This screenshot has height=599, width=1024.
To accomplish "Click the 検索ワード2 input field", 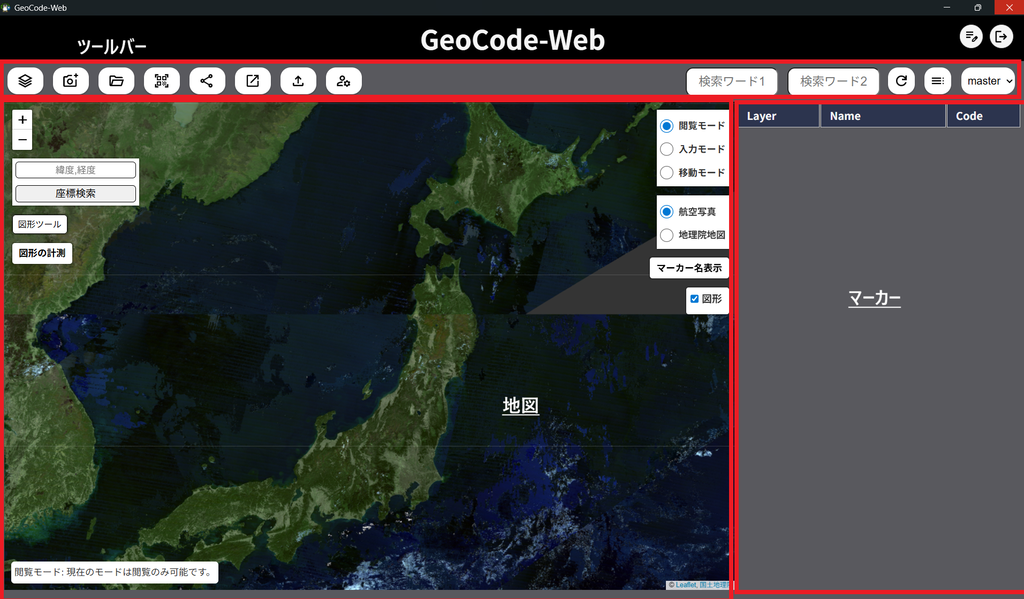I will point(834,82).
